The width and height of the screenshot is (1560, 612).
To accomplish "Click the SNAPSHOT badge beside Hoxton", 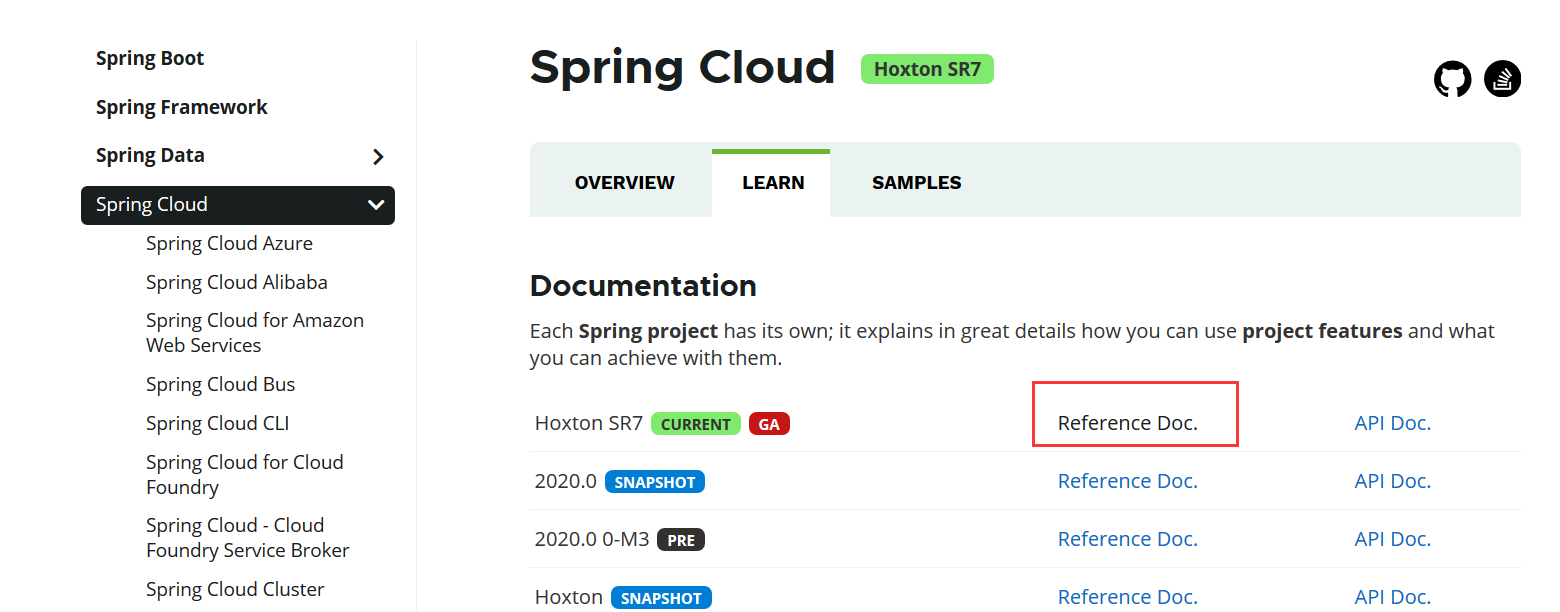I will (x=661, y=598).
